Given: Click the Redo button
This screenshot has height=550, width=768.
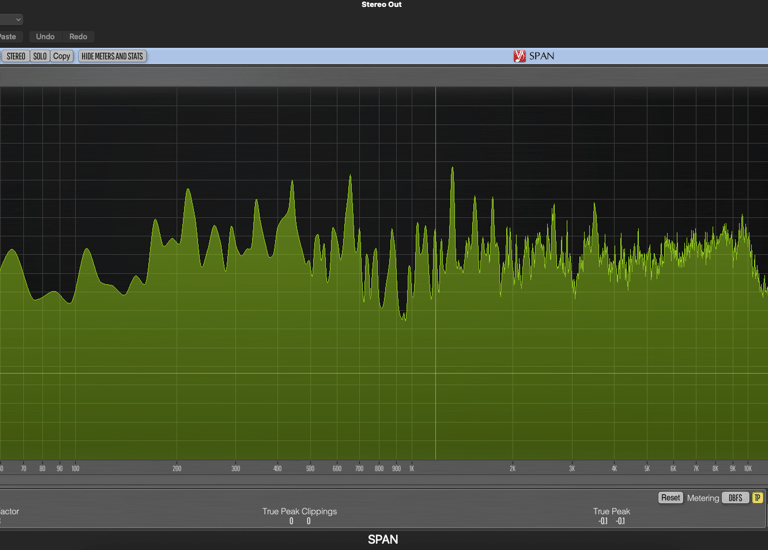Looking at the screenshot, I should pos(78,37).
